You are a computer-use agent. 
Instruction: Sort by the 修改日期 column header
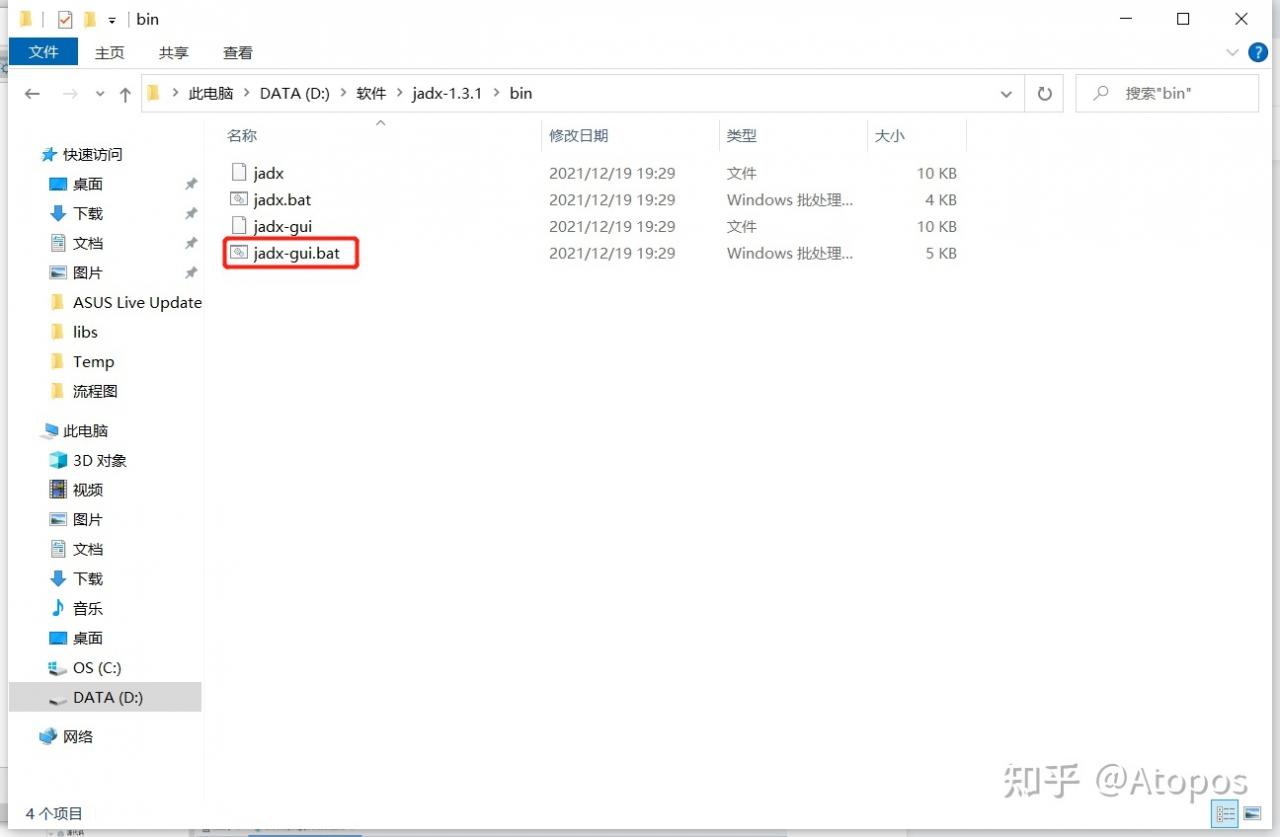pos(579,135)
